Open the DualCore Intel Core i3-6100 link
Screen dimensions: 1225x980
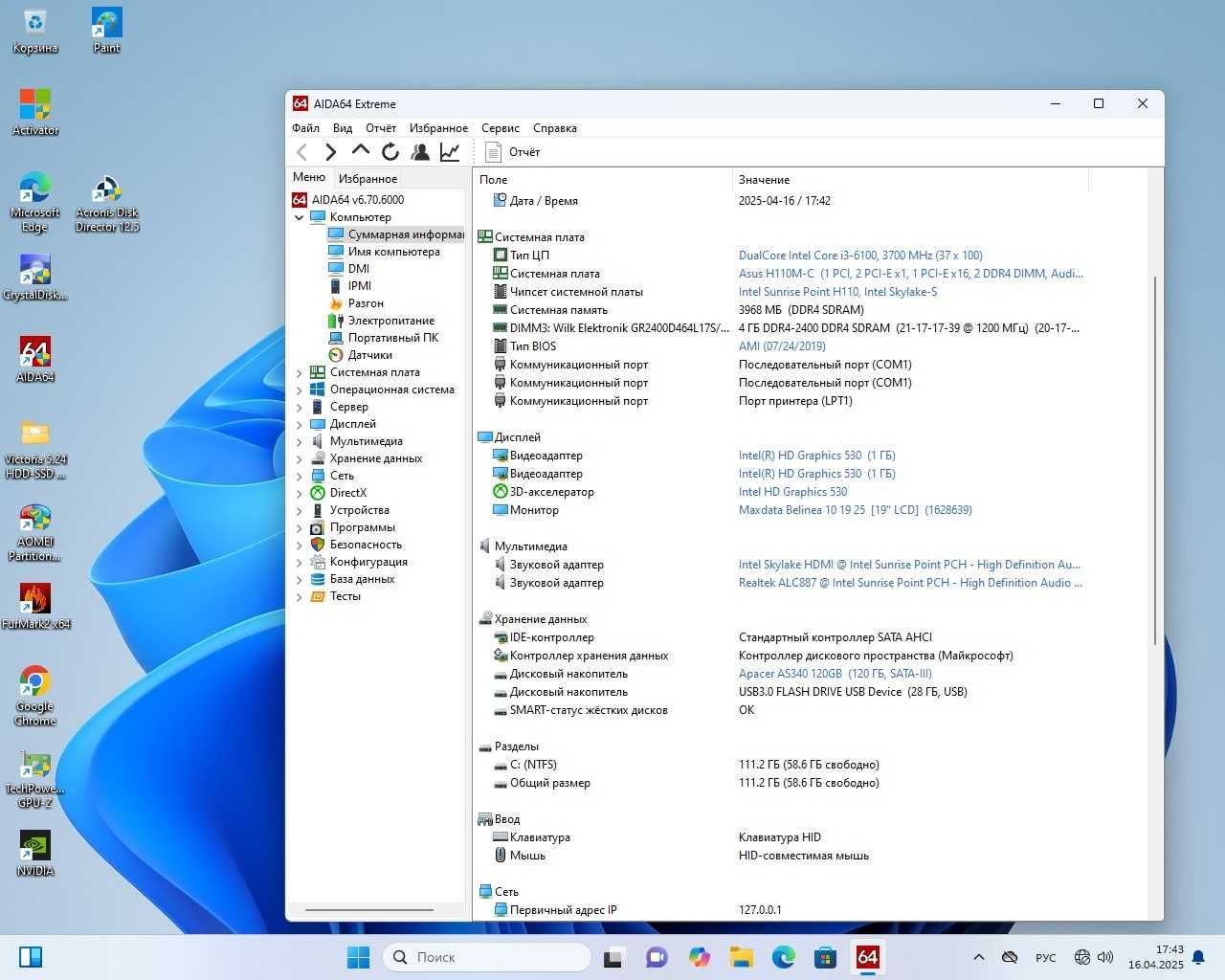click(860, 256)
